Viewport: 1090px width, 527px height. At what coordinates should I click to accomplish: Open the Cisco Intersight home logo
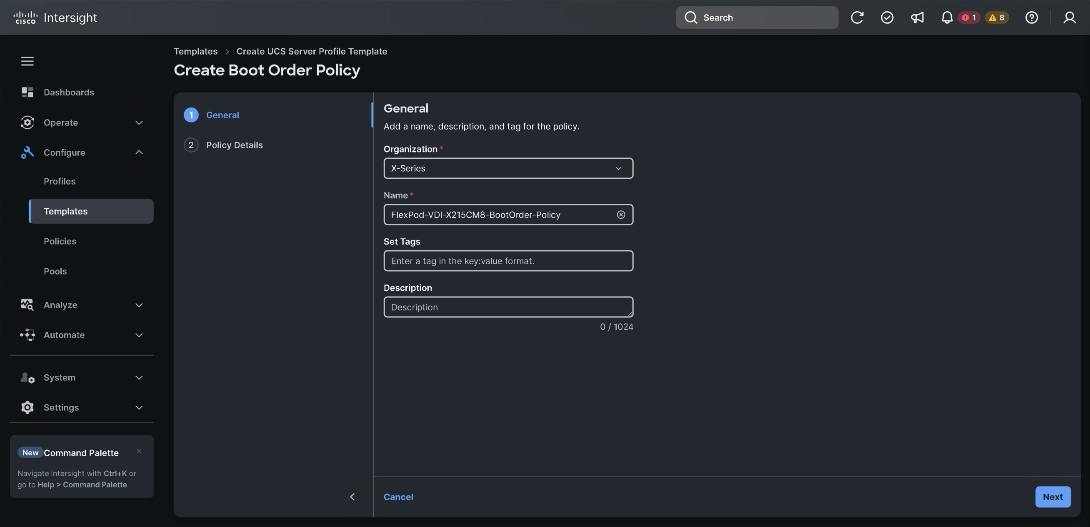coord(55,17)
